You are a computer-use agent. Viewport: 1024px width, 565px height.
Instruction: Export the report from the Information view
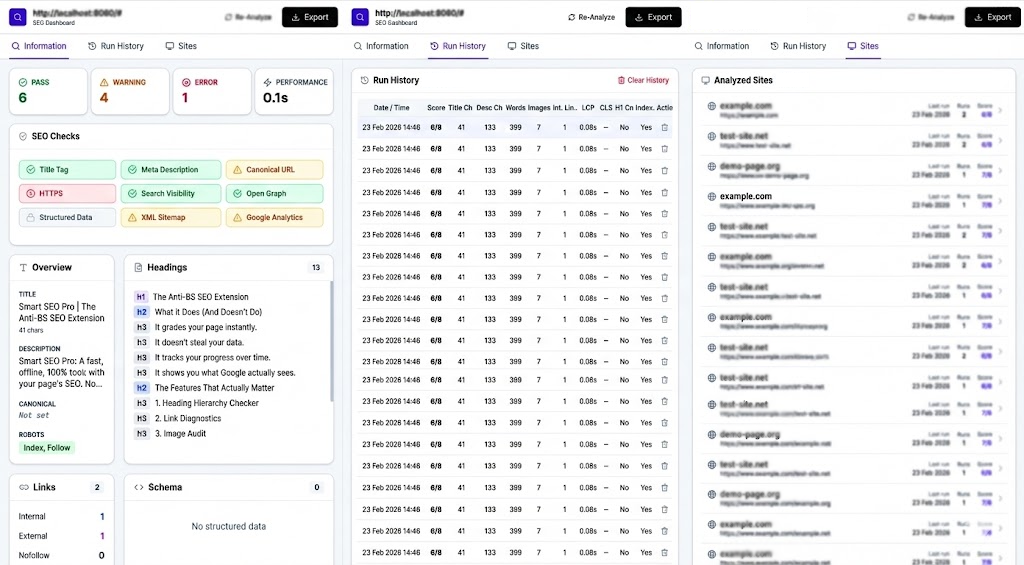click(x=310, y=18)
